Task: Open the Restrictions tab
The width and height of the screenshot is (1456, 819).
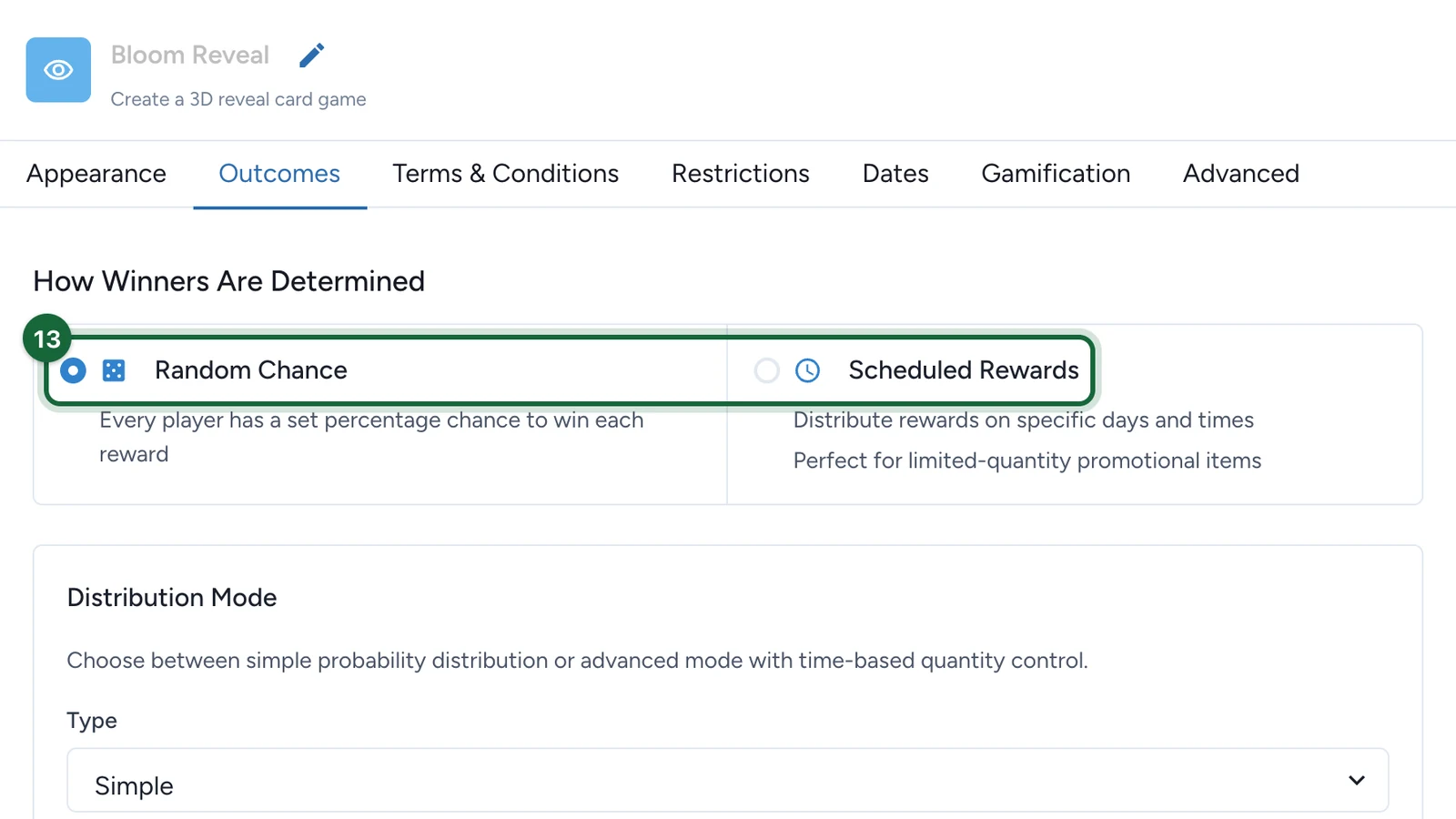Action: (x=741, y=174)
